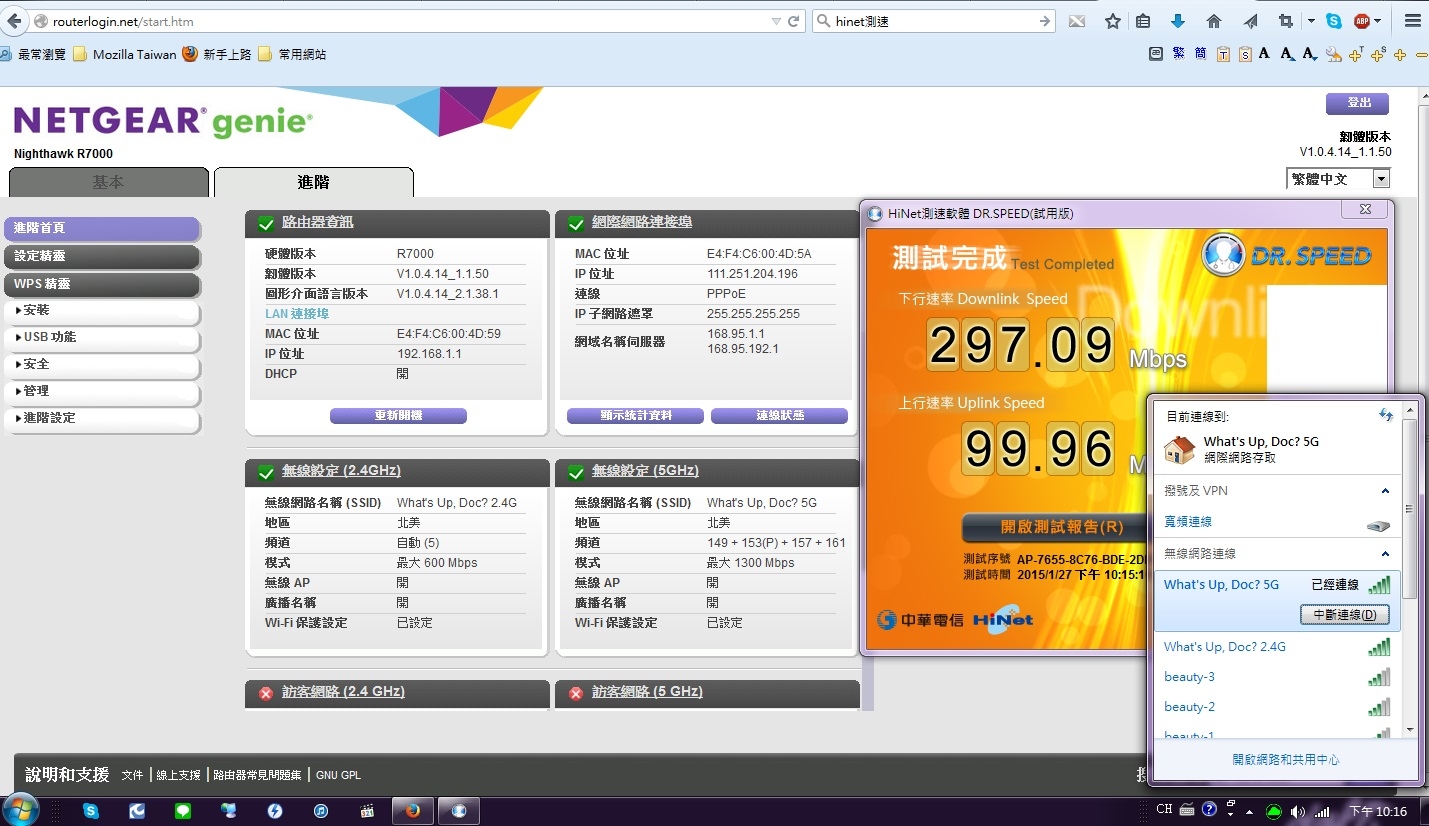
Task: Click the Skype toolbar icon
Action: [1334, 21]
